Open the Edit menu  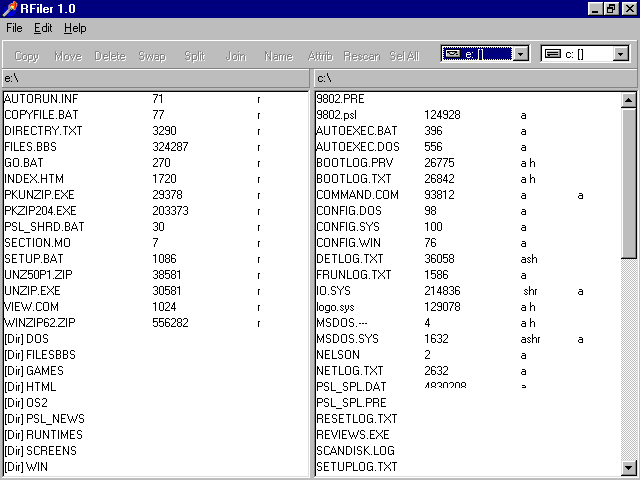(x=43, y=28)
